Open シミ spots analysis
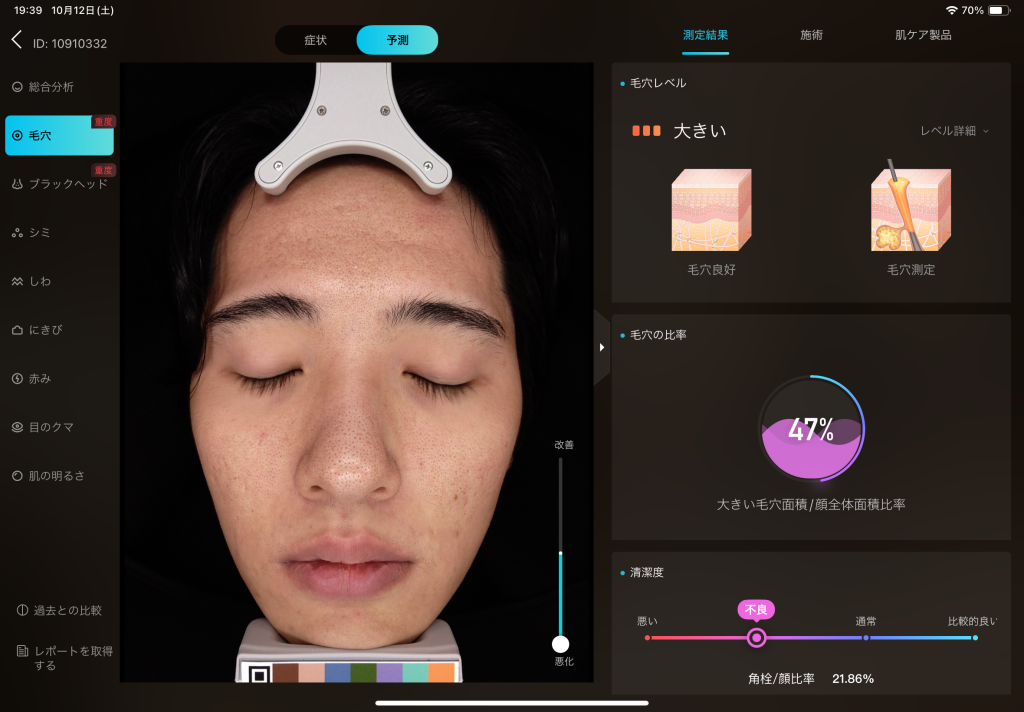This screenshot has height=712, width=1024. (x=40, y=233)
